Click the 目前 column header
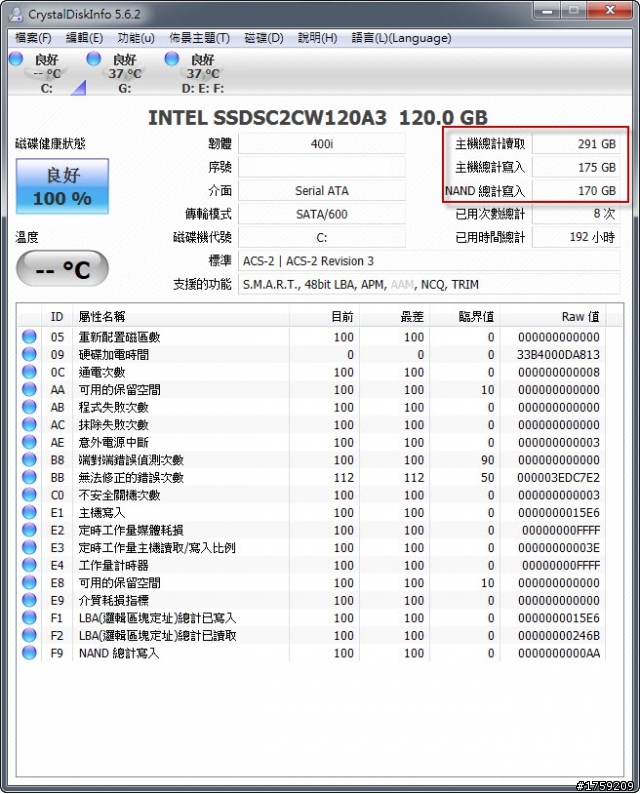The height and width of the screenshot is (794, 640). pyautogui.click(x=324, y=317)
